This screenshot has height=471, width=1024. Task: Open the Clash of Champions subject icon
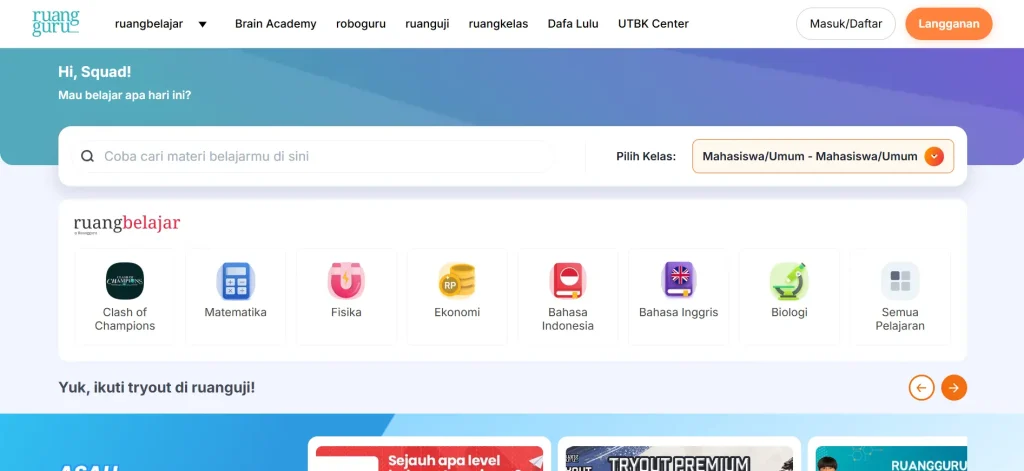point(125,281)
